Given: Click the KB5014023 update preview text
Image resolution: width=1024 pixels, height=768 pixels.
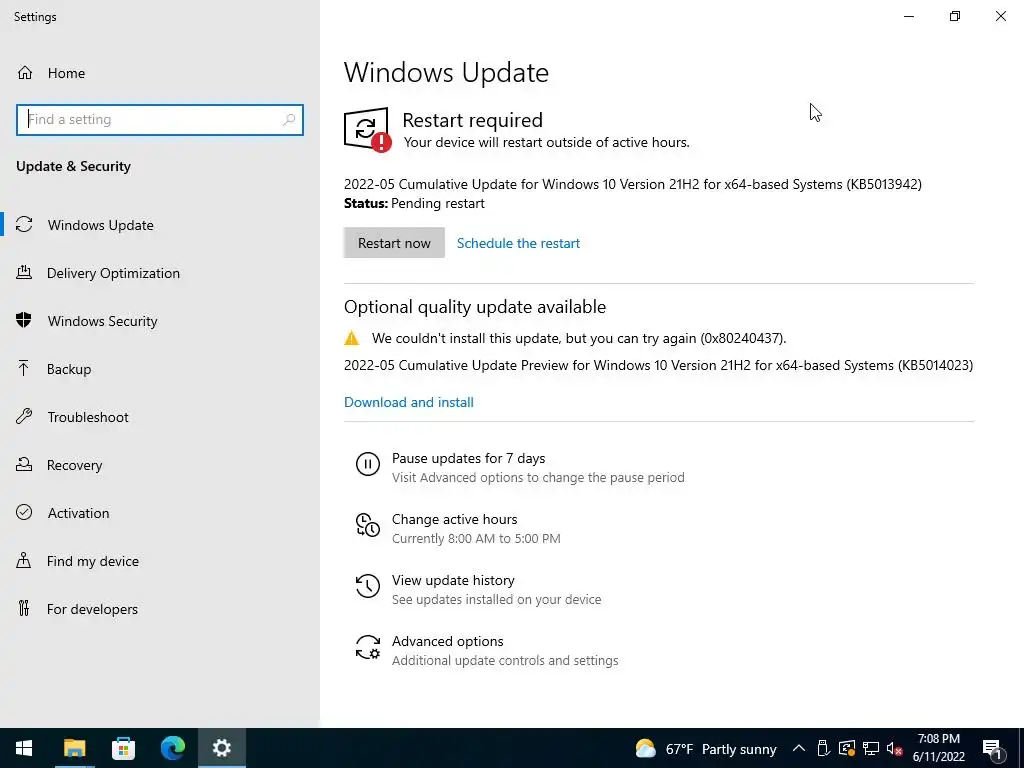Looking at the screenshot, I should point(658,365).
